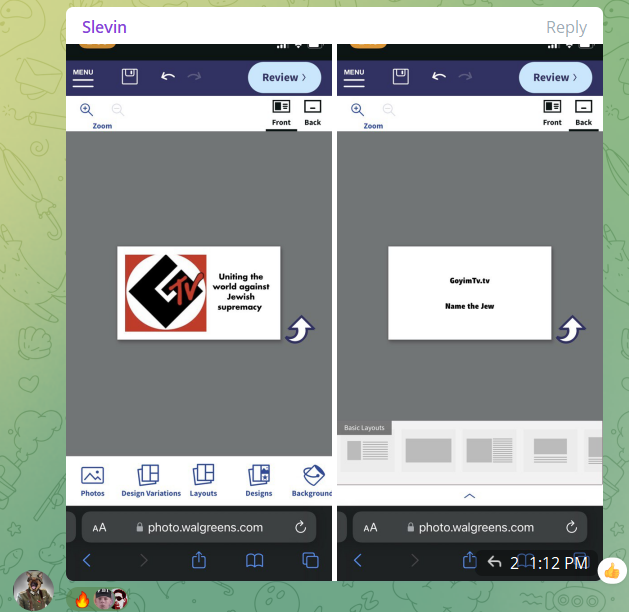
Task: Open MENU in the left phone screenshot
Action: (83, 78)
